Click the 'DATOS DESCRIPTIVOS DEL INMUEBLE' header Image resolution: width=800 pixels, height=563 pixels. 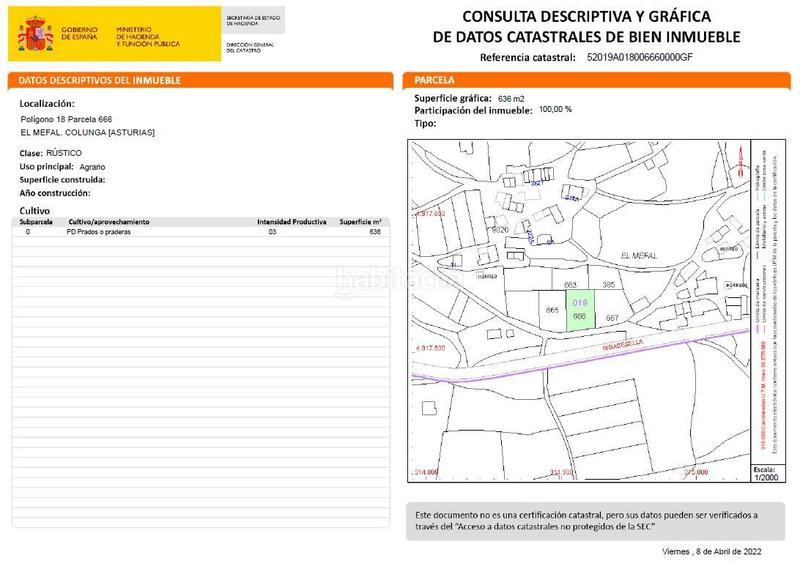click(x=99, y=81)
